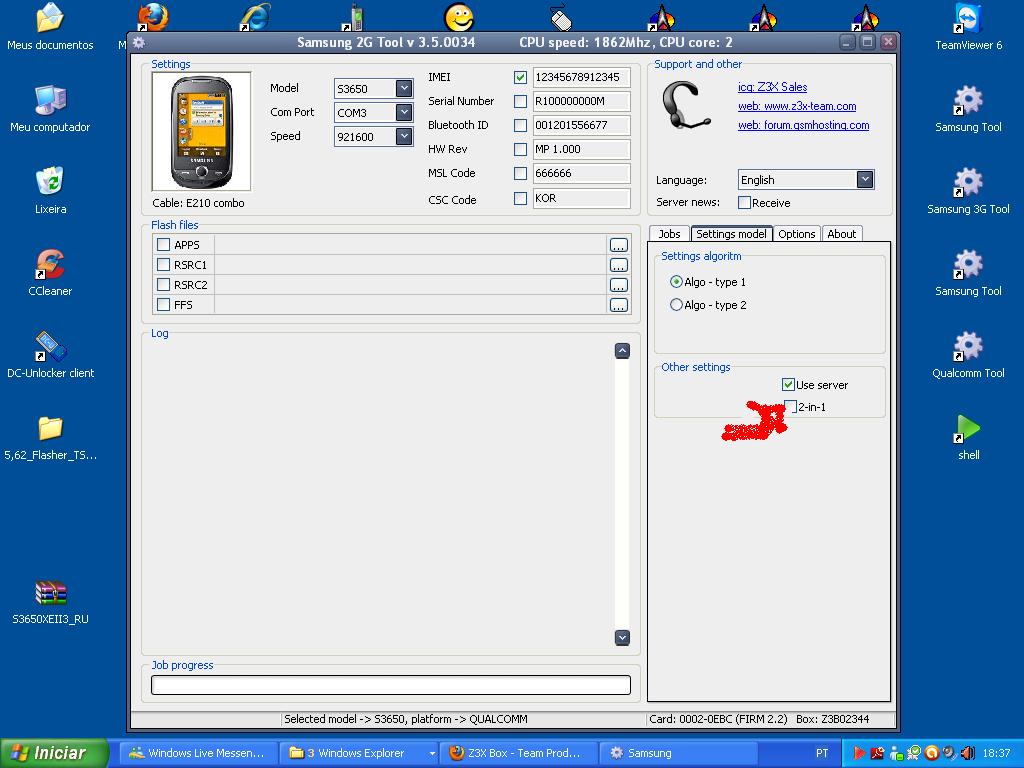
Task: Launch Firefox from the desktop
Action: (153, 17)
